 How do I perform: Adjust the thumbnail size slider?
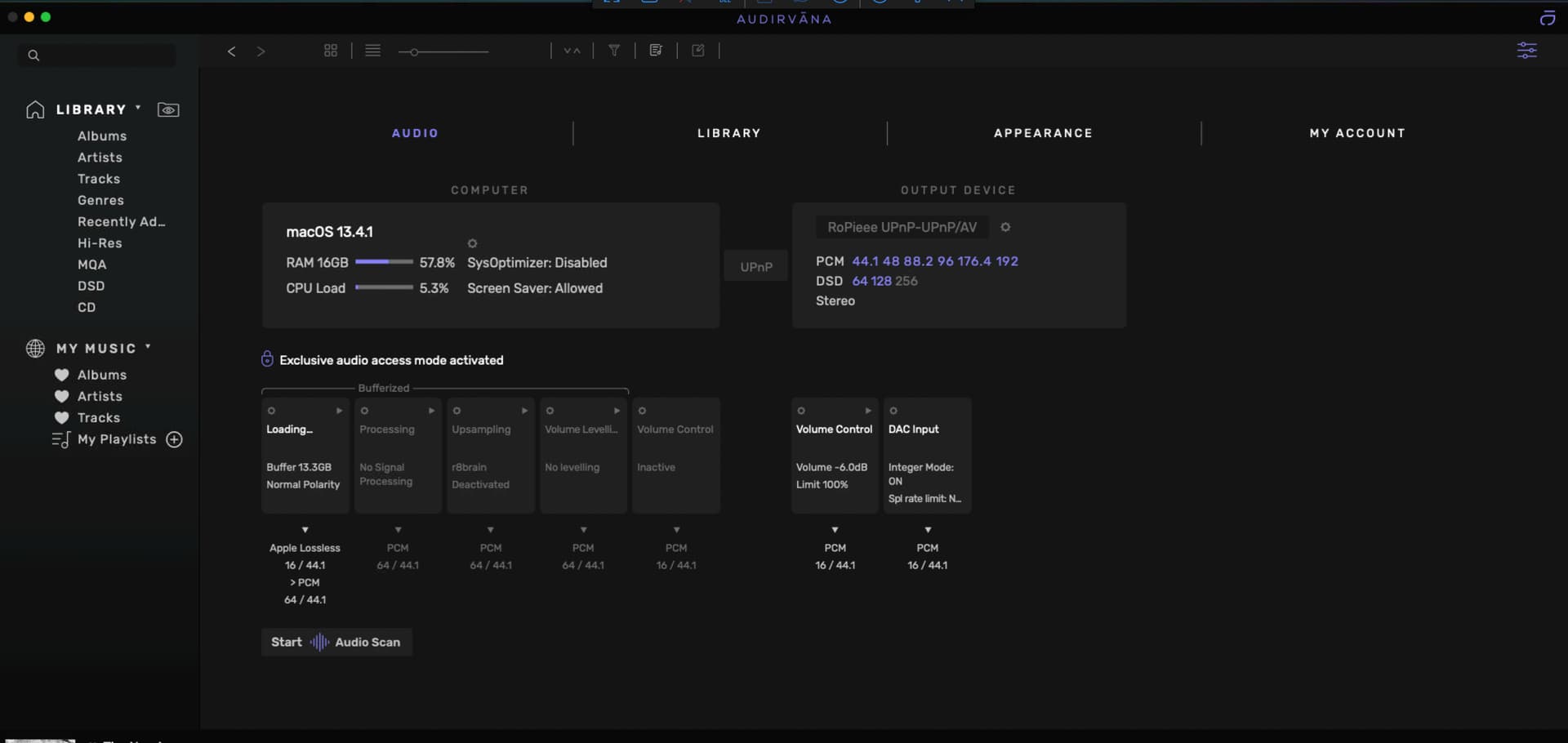click(443, 51)
